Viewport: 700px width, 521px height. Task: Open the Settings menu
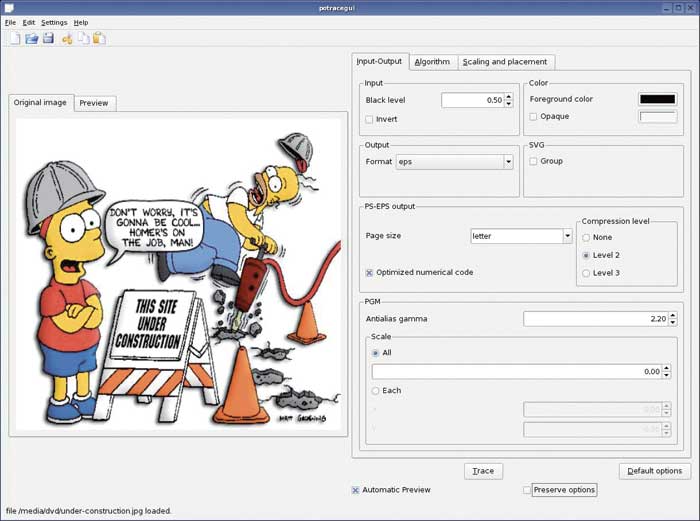click(54, 22)
